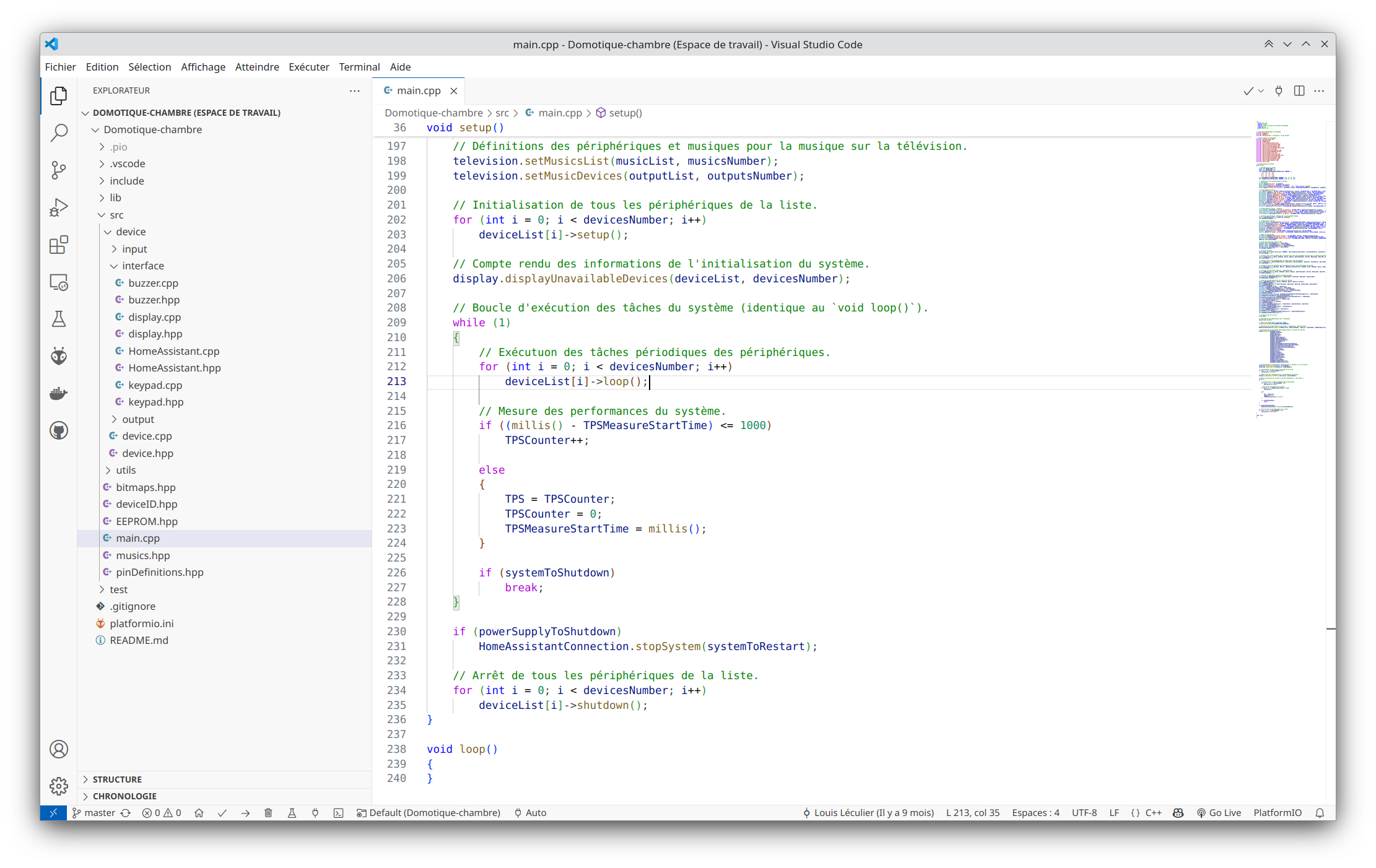Open the Source Control view

[x=59, y=170]
